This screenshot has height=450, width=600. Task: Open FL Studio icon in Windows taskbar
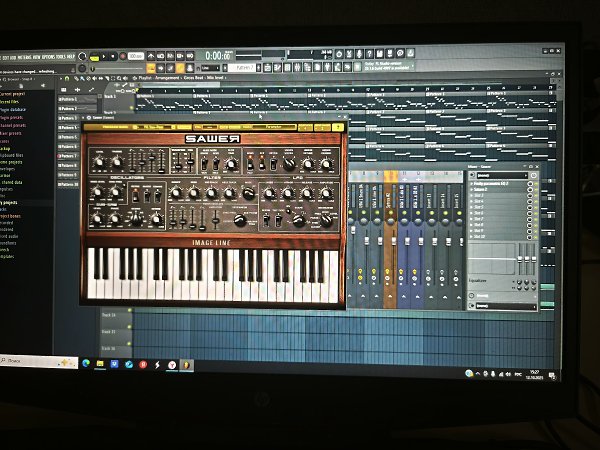point(186,366)
